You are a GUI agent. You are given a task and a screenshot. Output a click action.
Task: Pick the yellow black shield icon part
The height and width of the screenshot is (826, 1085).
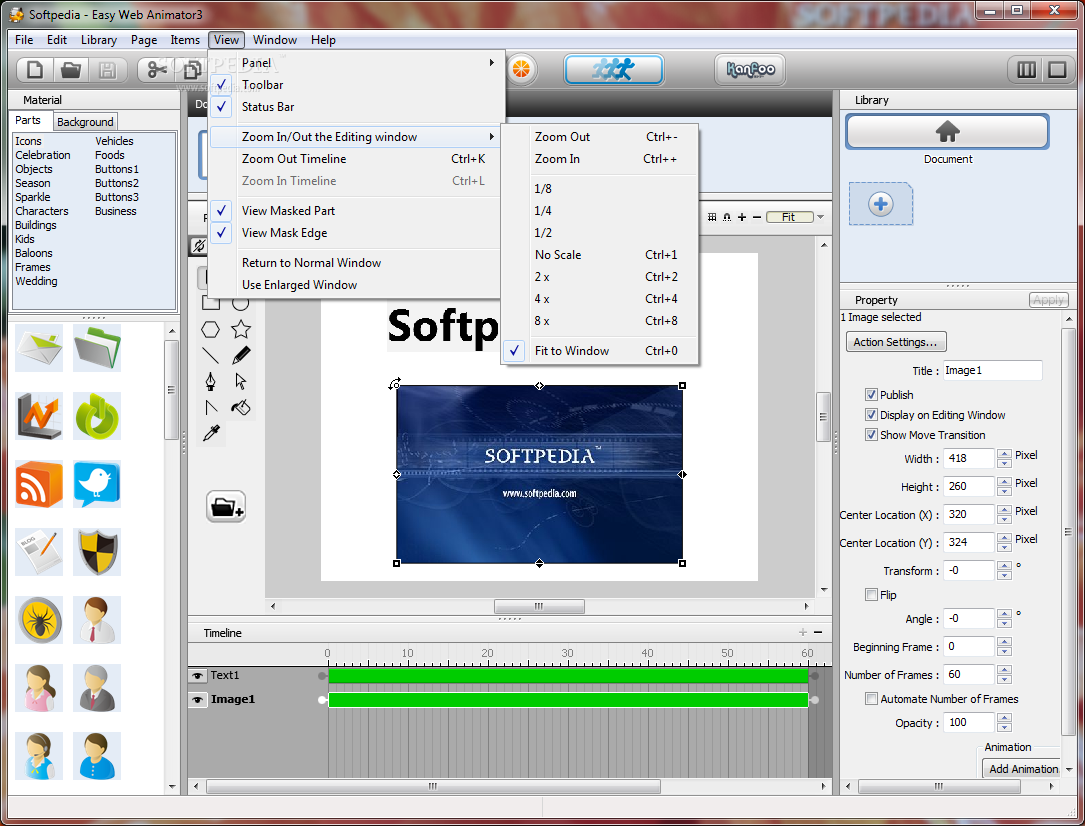97,552
